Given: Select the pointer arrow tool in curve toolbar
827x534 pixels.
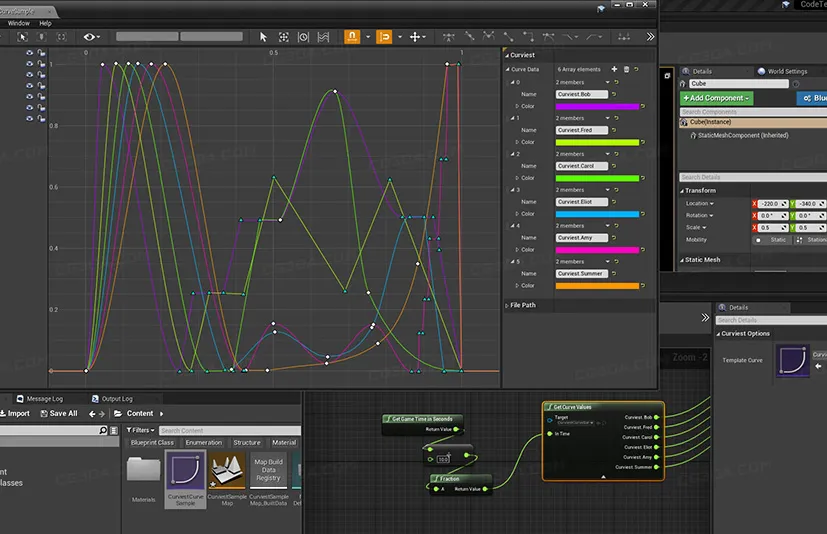Looking at the screenshot, I should [263, 36].
